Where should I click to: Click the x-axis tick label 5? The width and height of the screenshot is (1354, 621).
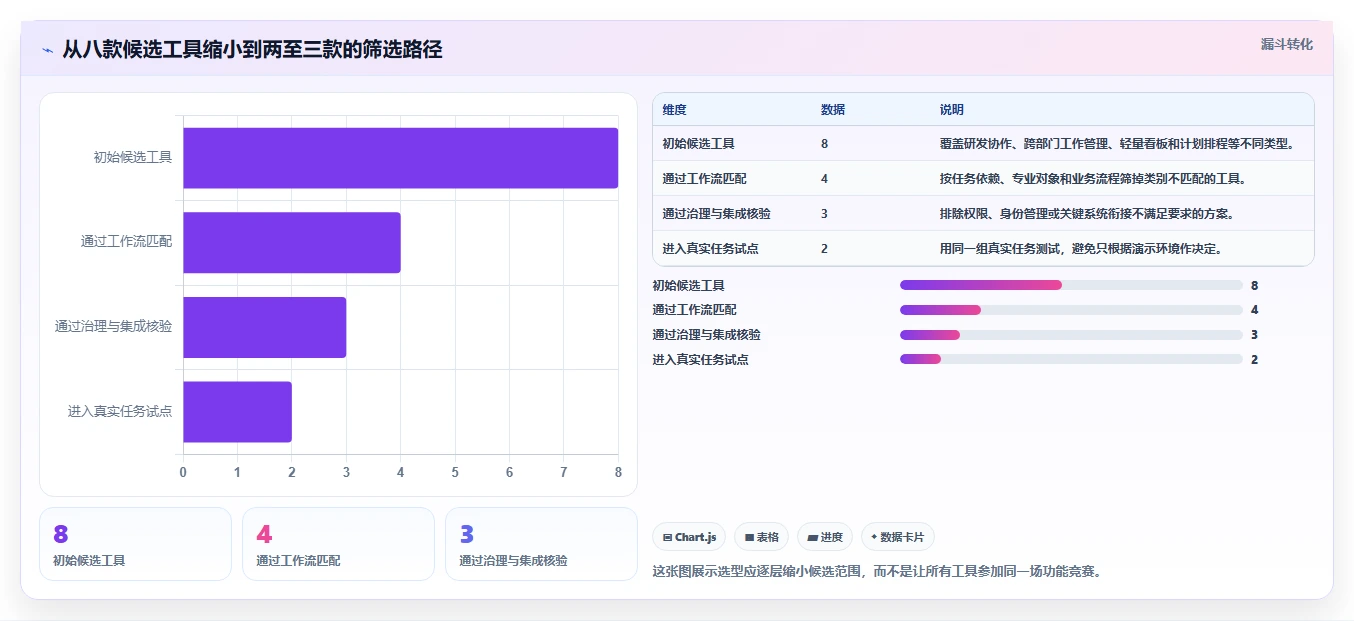(x=455, y=472)
